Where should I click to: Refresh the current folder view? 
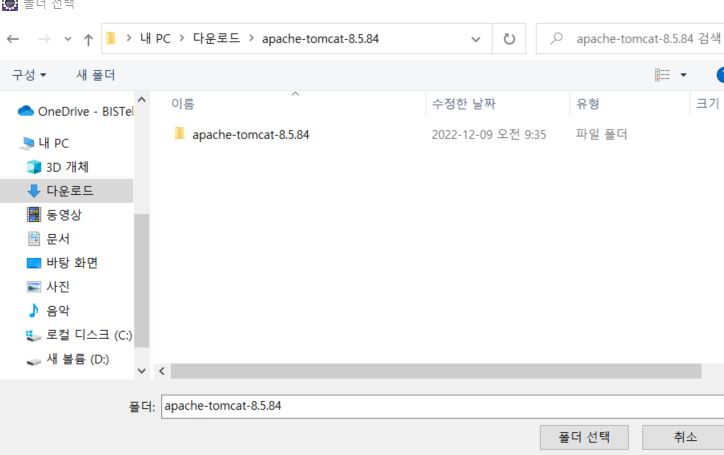coord(509,39)
